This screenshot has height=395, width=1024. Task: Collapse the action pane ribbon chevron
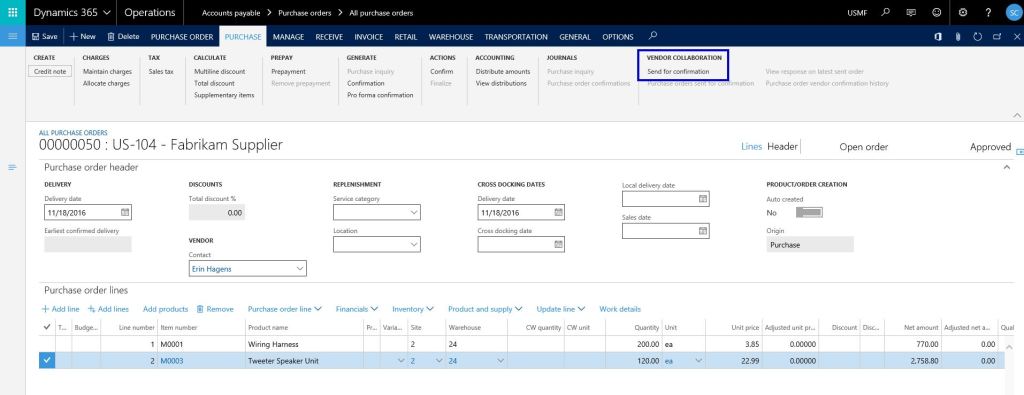[1016, 115]
